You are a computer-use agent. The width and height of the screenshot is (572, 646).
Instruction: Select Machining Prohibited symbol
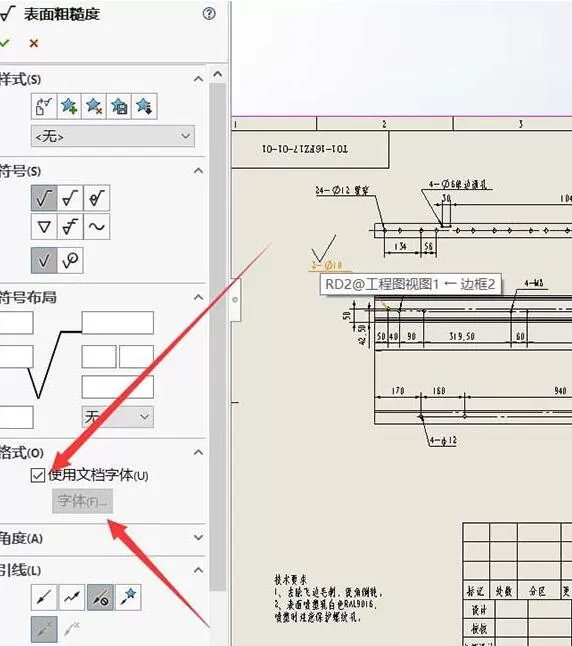(96, 198)
